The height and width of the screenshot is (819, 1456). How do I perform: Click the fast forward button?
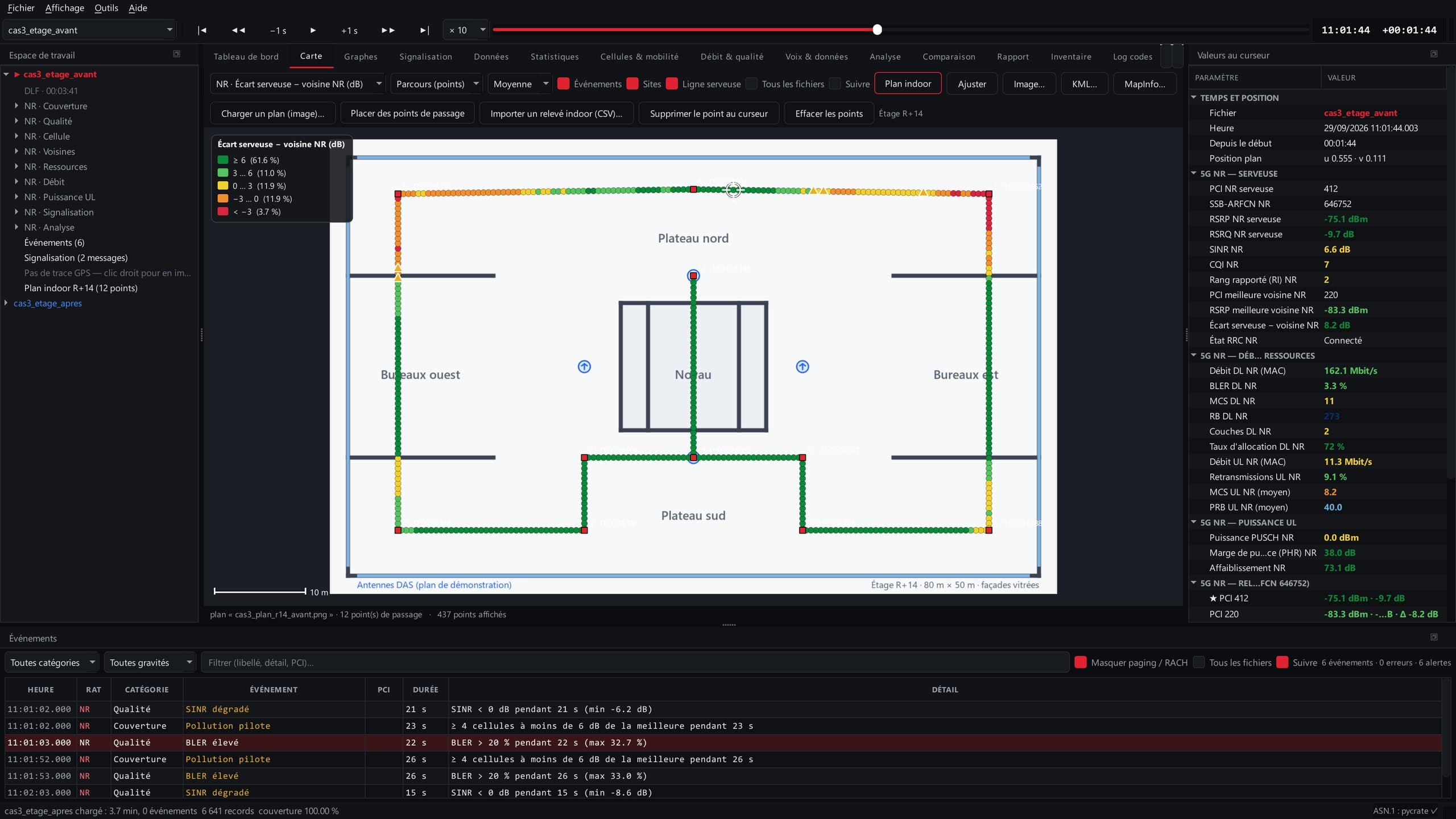point(388,30)
